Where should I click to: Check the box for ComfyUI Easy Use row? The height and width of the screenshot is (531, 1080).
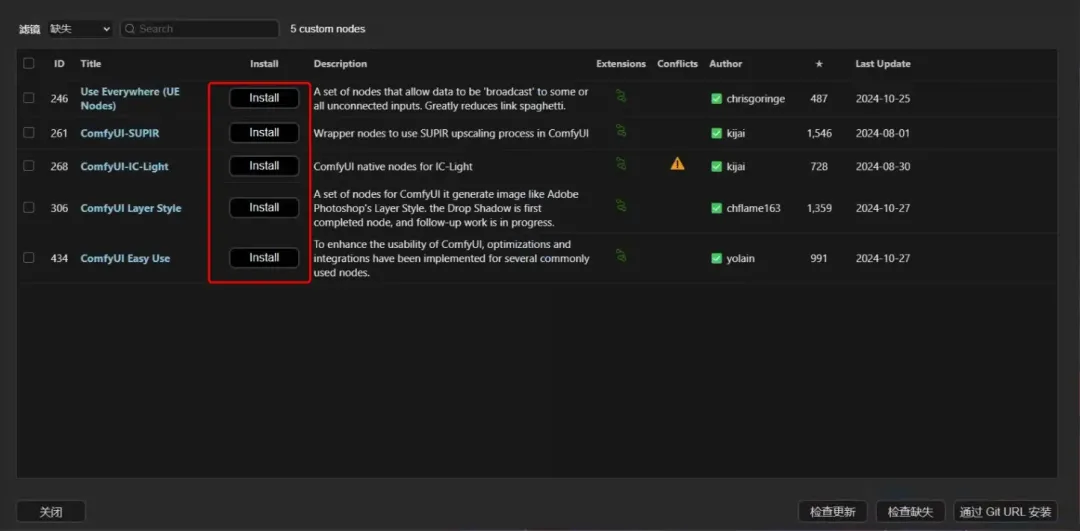tap(28, 258)
